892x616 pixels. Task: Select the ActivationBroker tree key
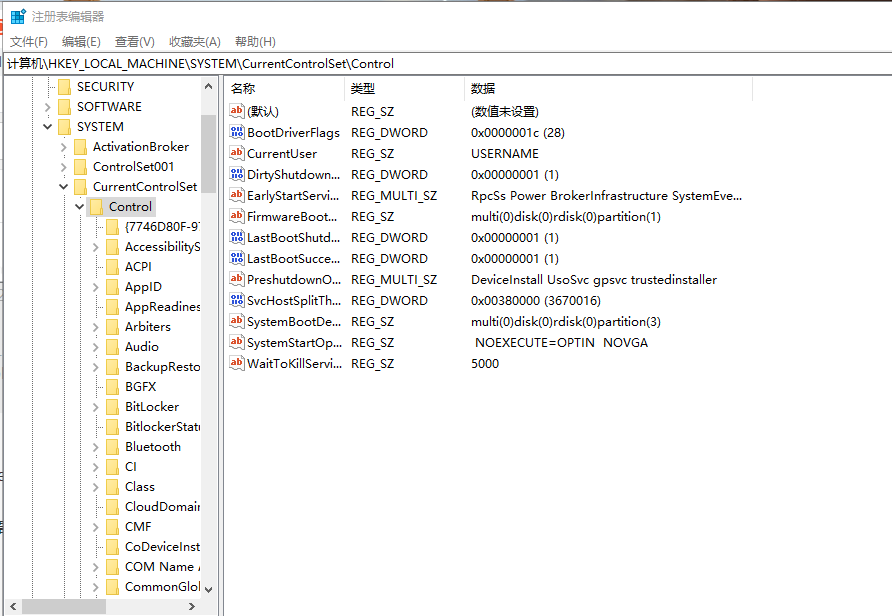point(140,147)
